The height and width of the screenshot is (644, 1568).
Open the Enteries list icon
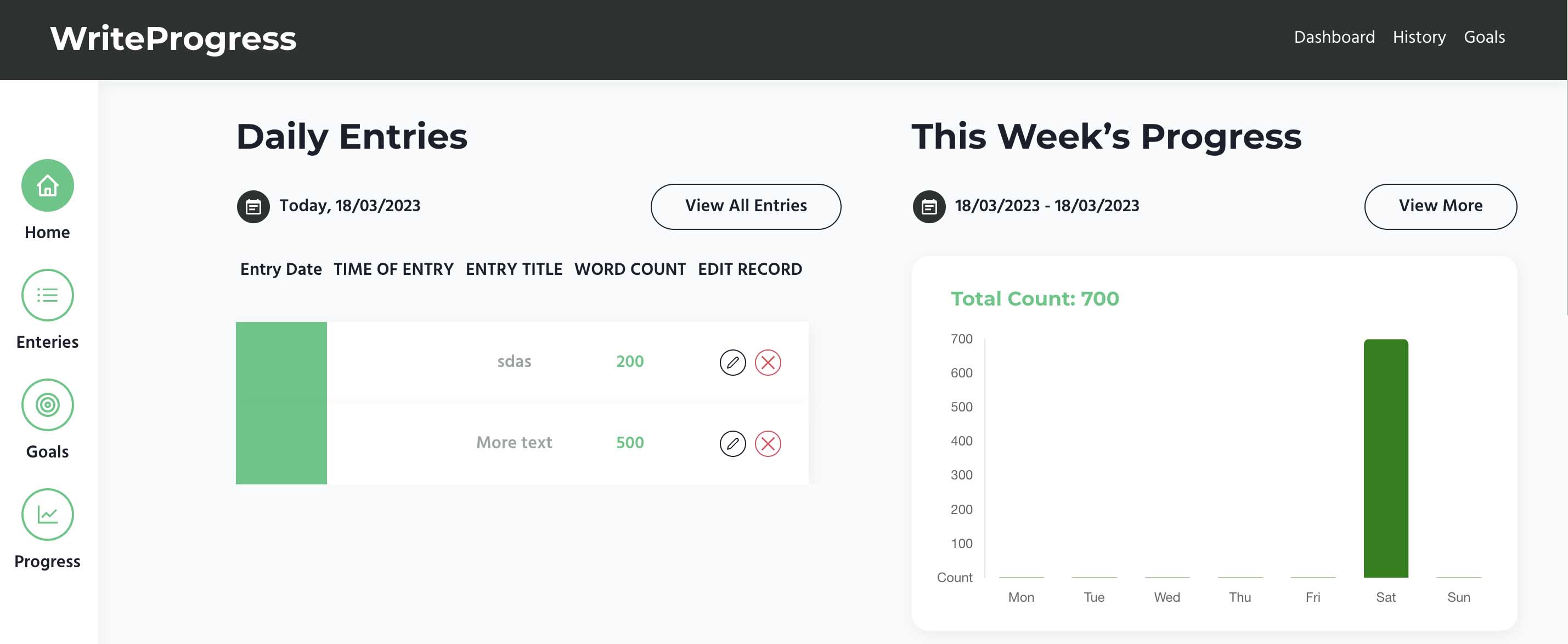coord(48,295)
